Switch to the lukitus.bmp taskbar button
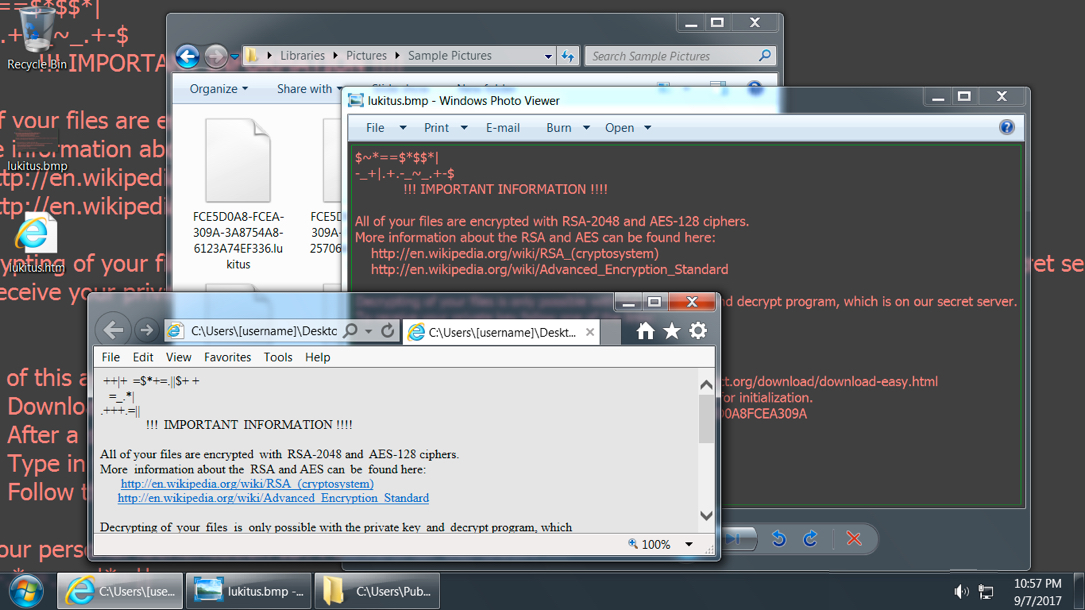The height and width of the screenshot is (610, 1085). click(x=249, y=591)
